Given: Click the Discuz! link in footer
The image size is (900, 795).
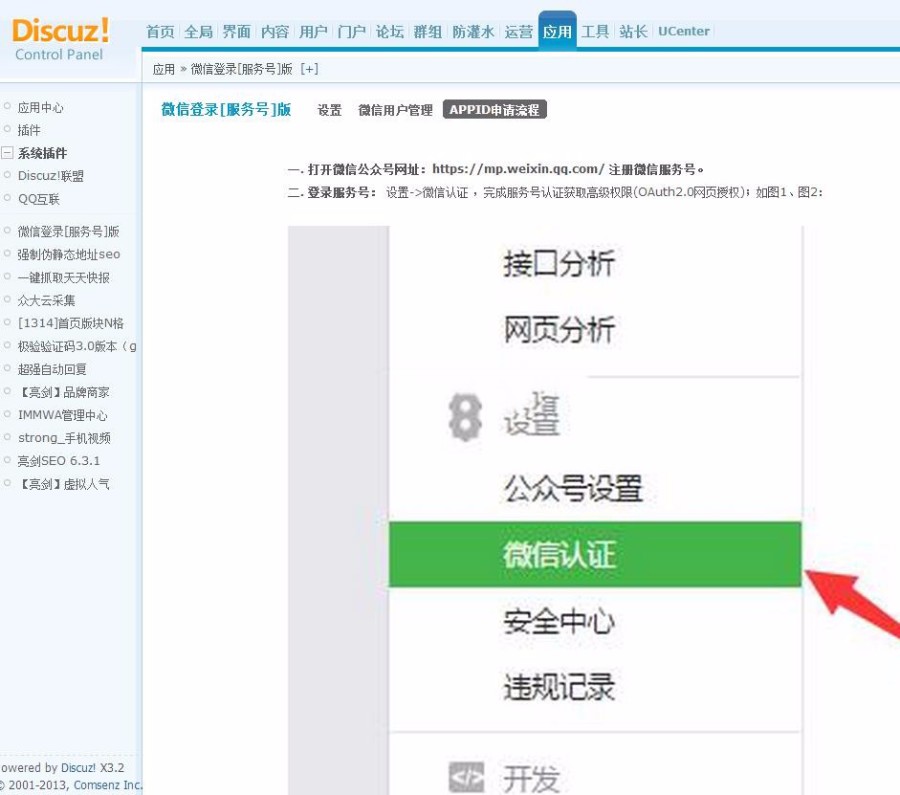Looking at the screenshot, I should 78,767.
